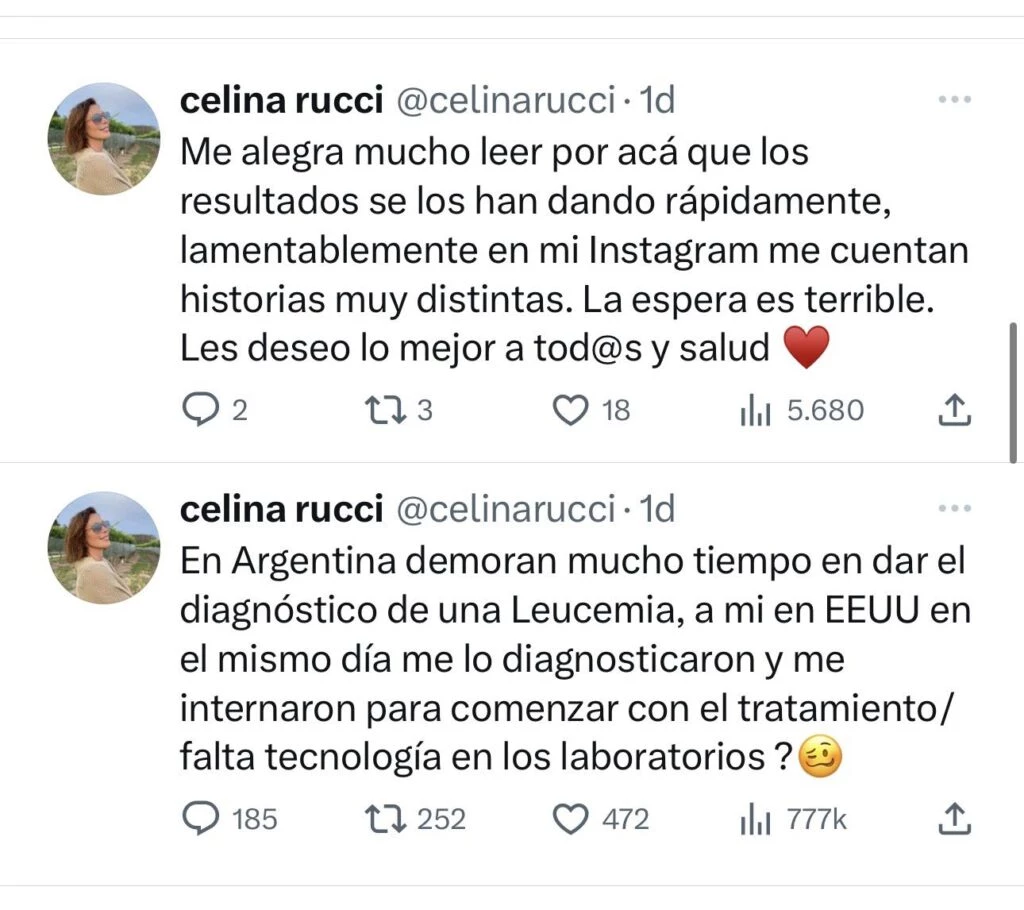The image size is (1024, 910).
Task: Open more options on first tweet
Action: click(955, 100)
